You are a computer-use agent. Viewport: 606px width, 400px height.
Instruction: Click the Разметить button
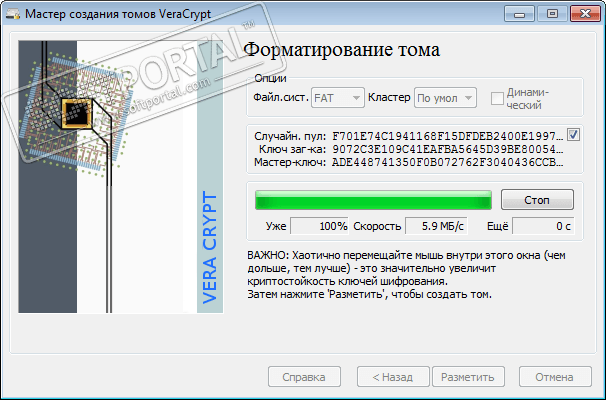(468, 377)
